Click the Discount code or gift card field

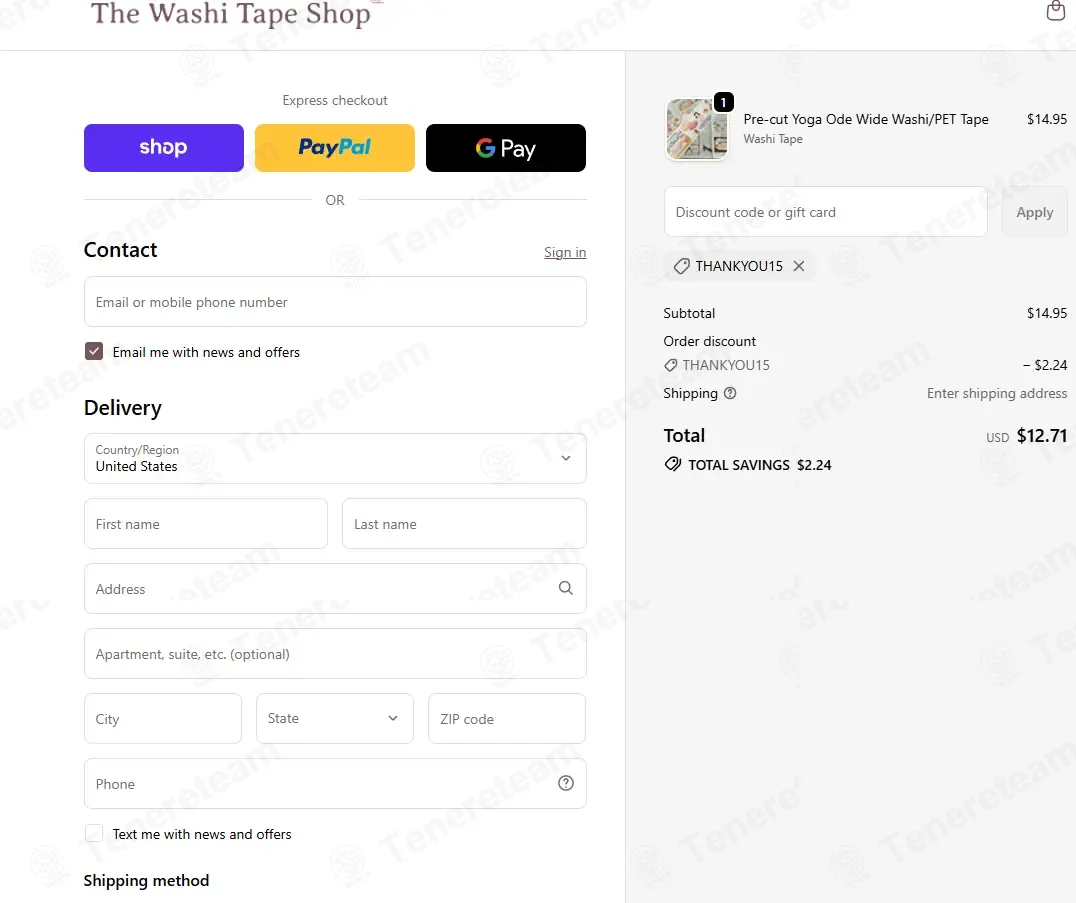click(x=826, y=212)
